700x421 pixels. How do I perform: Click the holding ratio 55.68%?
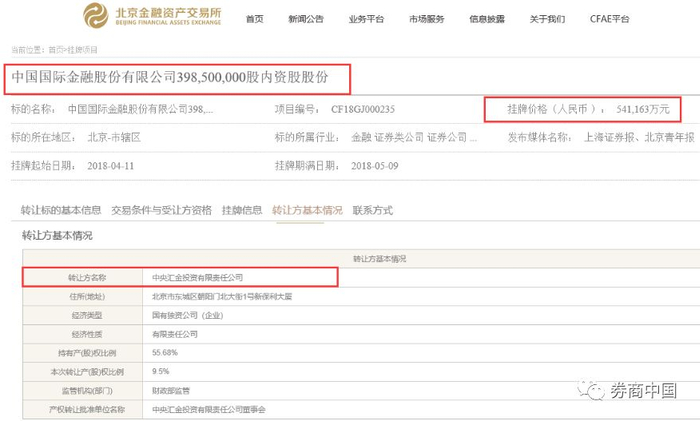[x=165, y=353]
